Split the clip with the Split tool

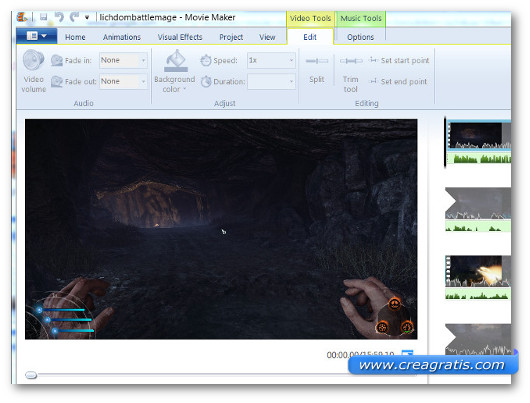coord(317,70)
